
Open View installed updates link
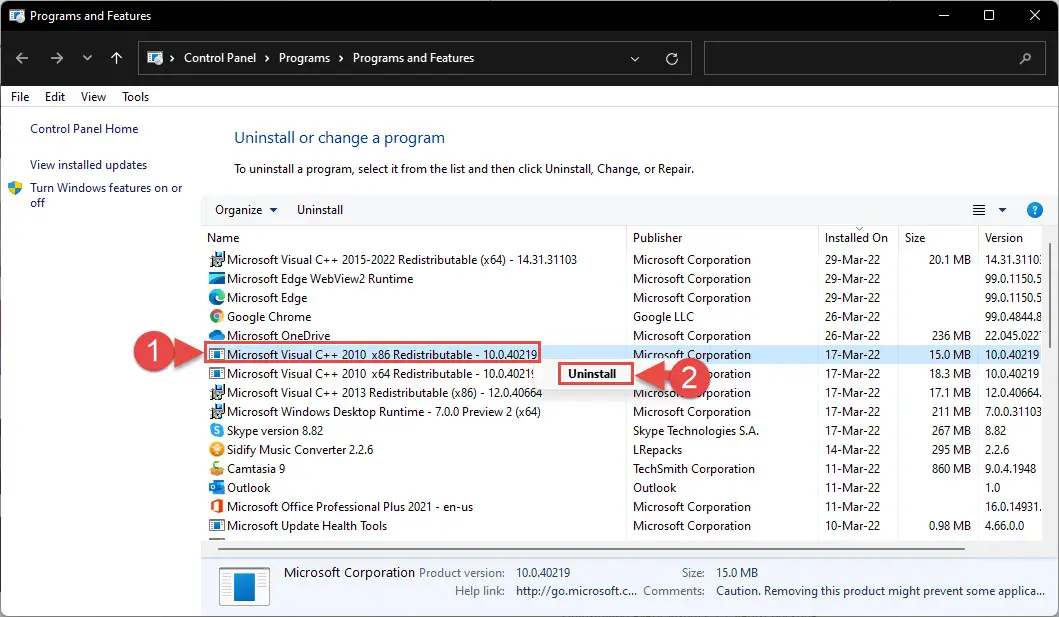88,165
